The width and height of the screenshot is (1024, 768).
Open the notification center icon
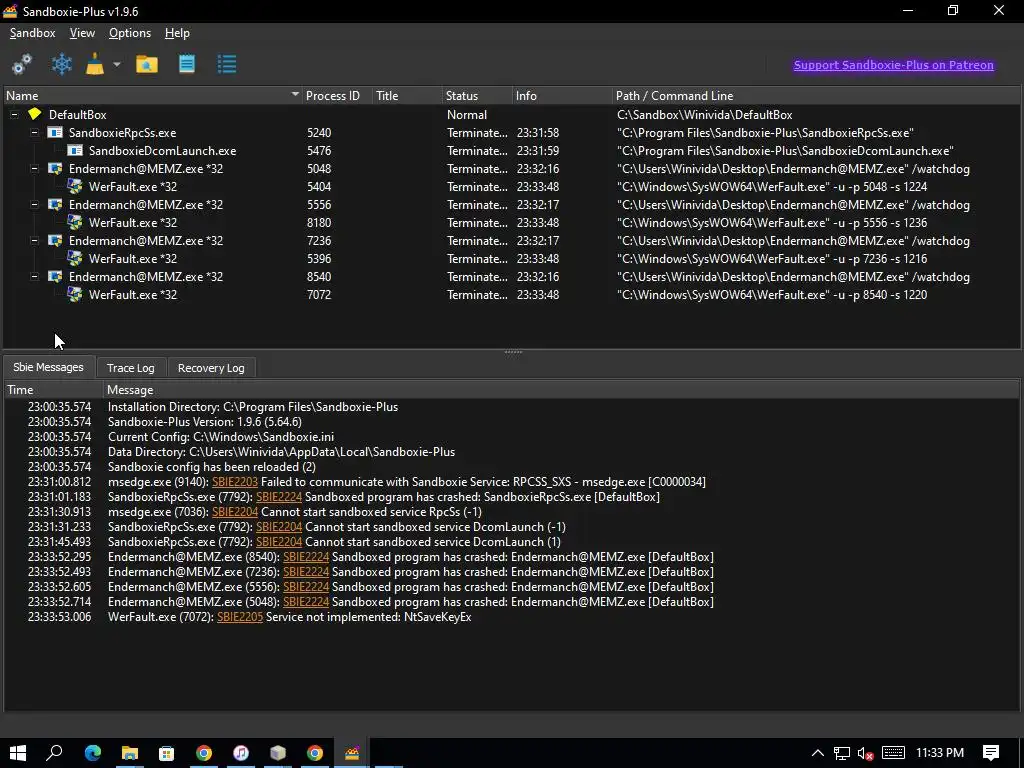pos(991,753)
